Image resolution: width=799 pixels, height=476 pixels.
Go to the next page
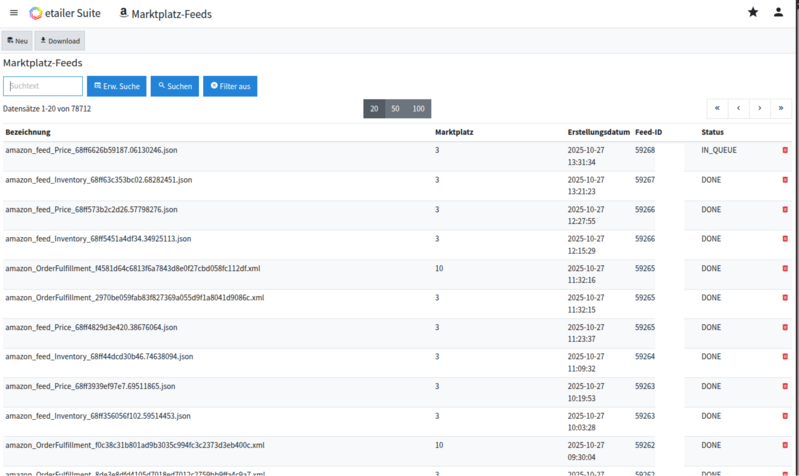pos(759,108)
